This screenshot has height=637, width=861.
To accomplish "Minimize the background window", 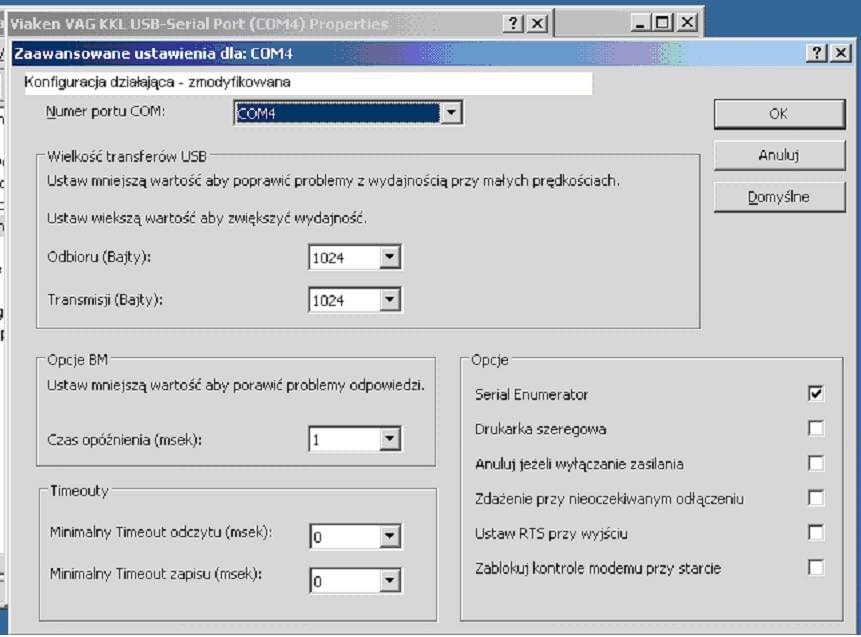I will [x=639, y=23].
